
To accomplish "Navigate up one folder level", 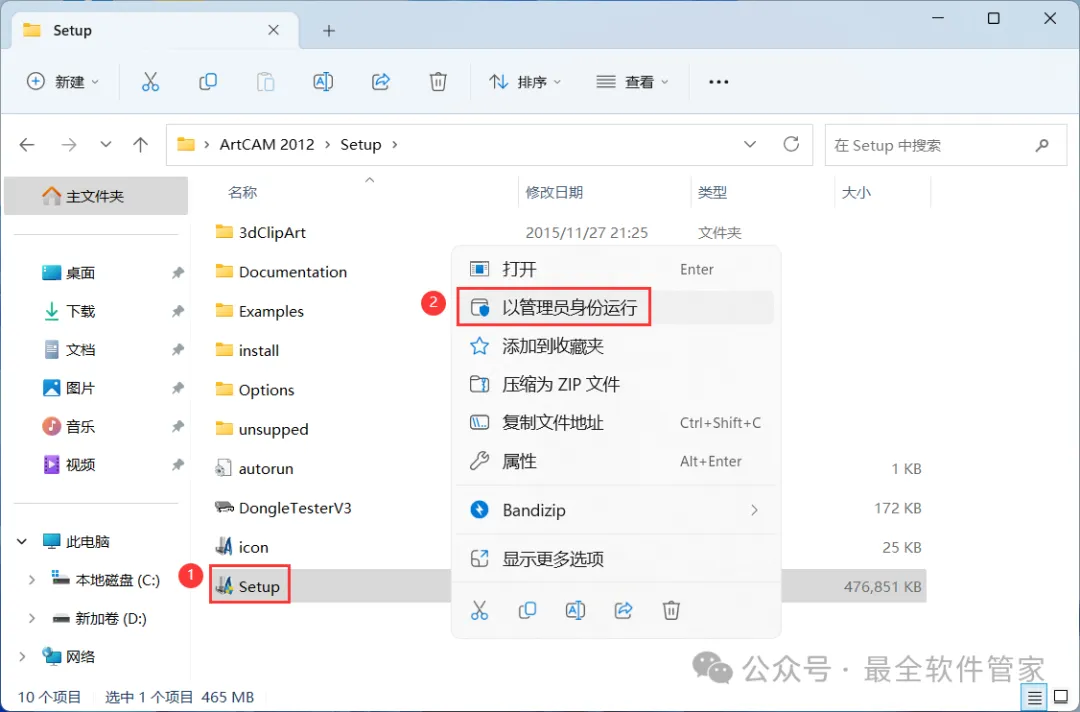I will click(x=141, y=145).
